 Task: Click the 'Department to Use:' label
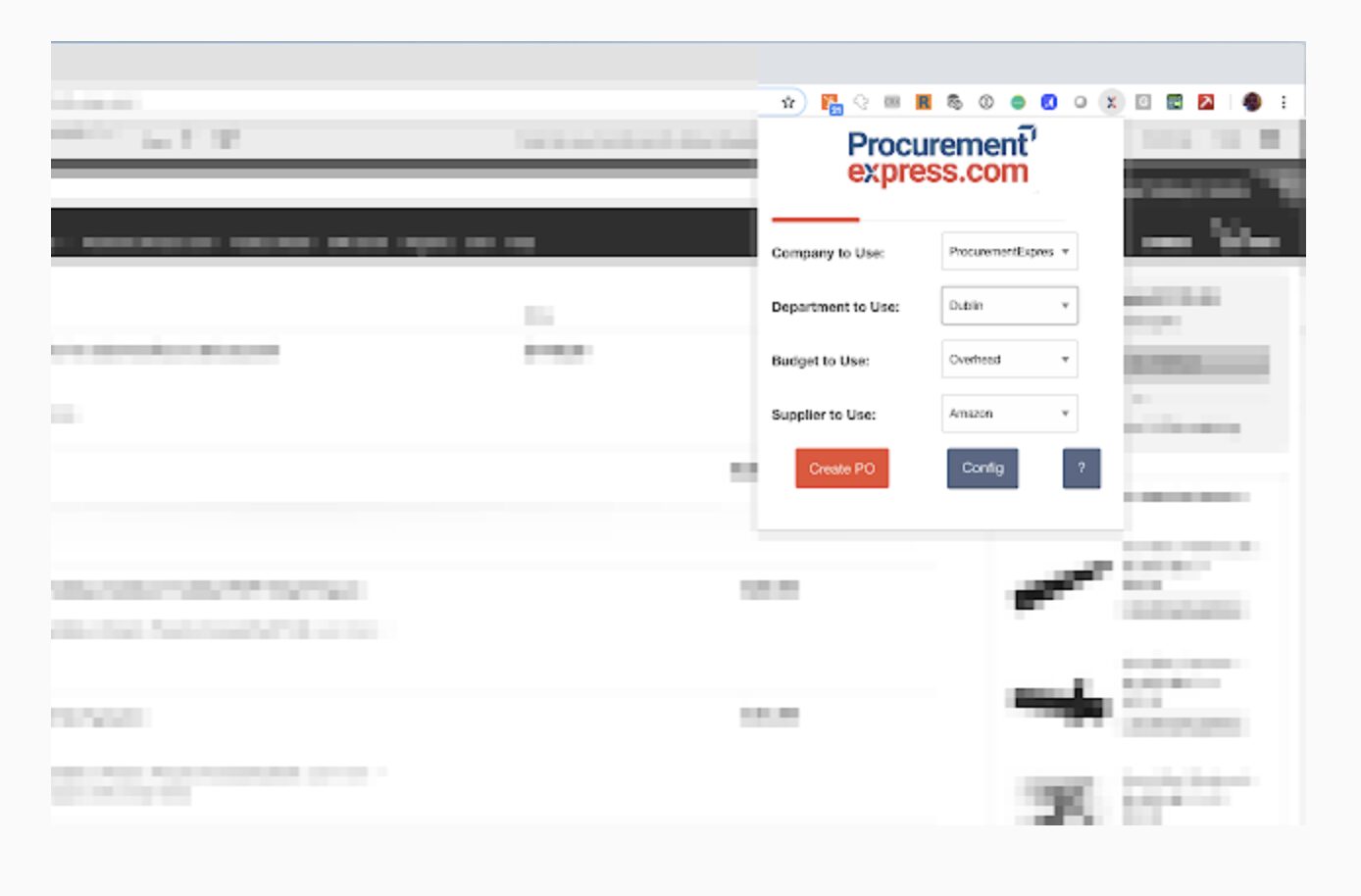[835, 307]
